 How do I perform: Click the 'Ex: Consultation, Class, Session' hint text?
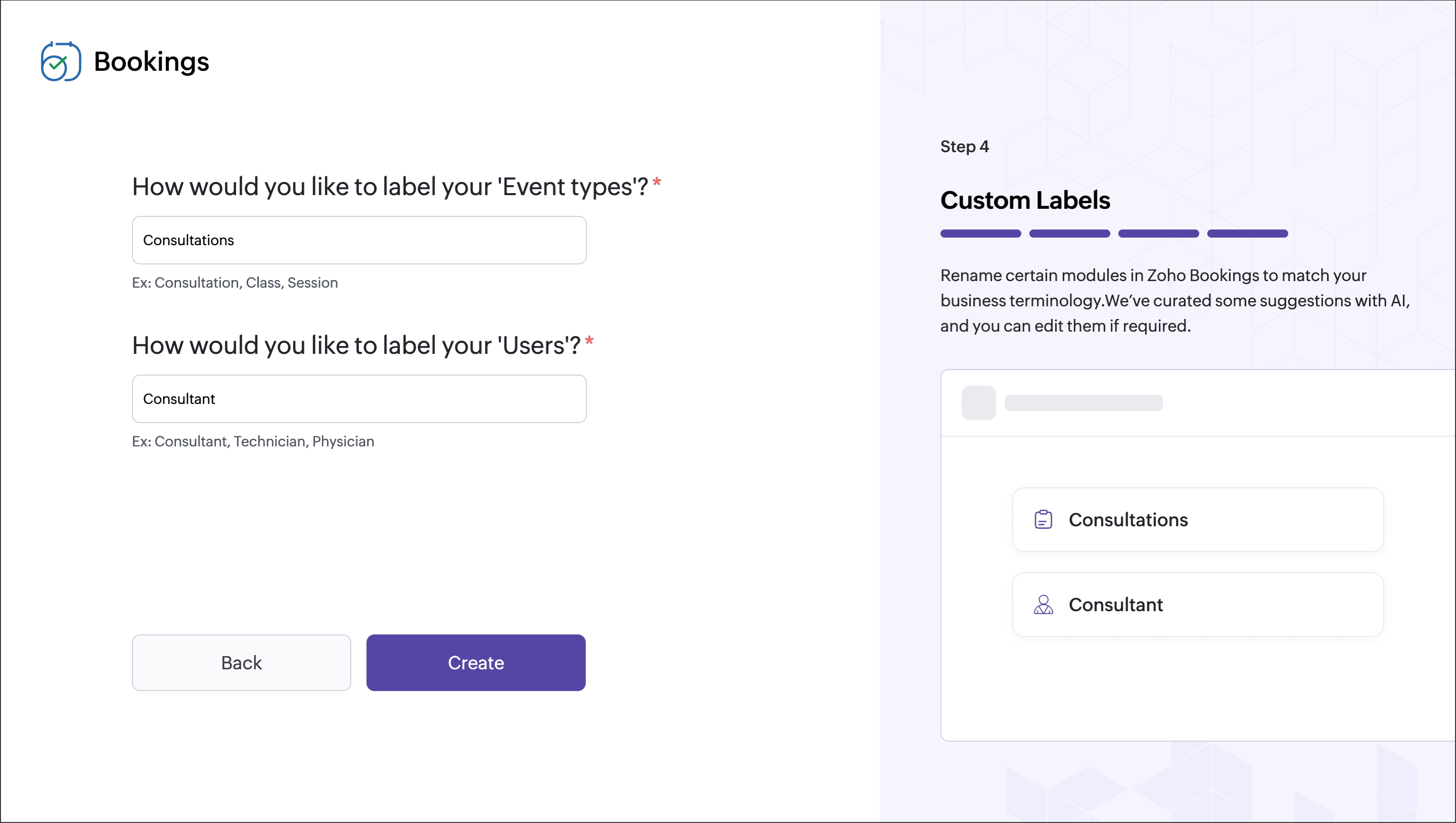tap(235, 283)
